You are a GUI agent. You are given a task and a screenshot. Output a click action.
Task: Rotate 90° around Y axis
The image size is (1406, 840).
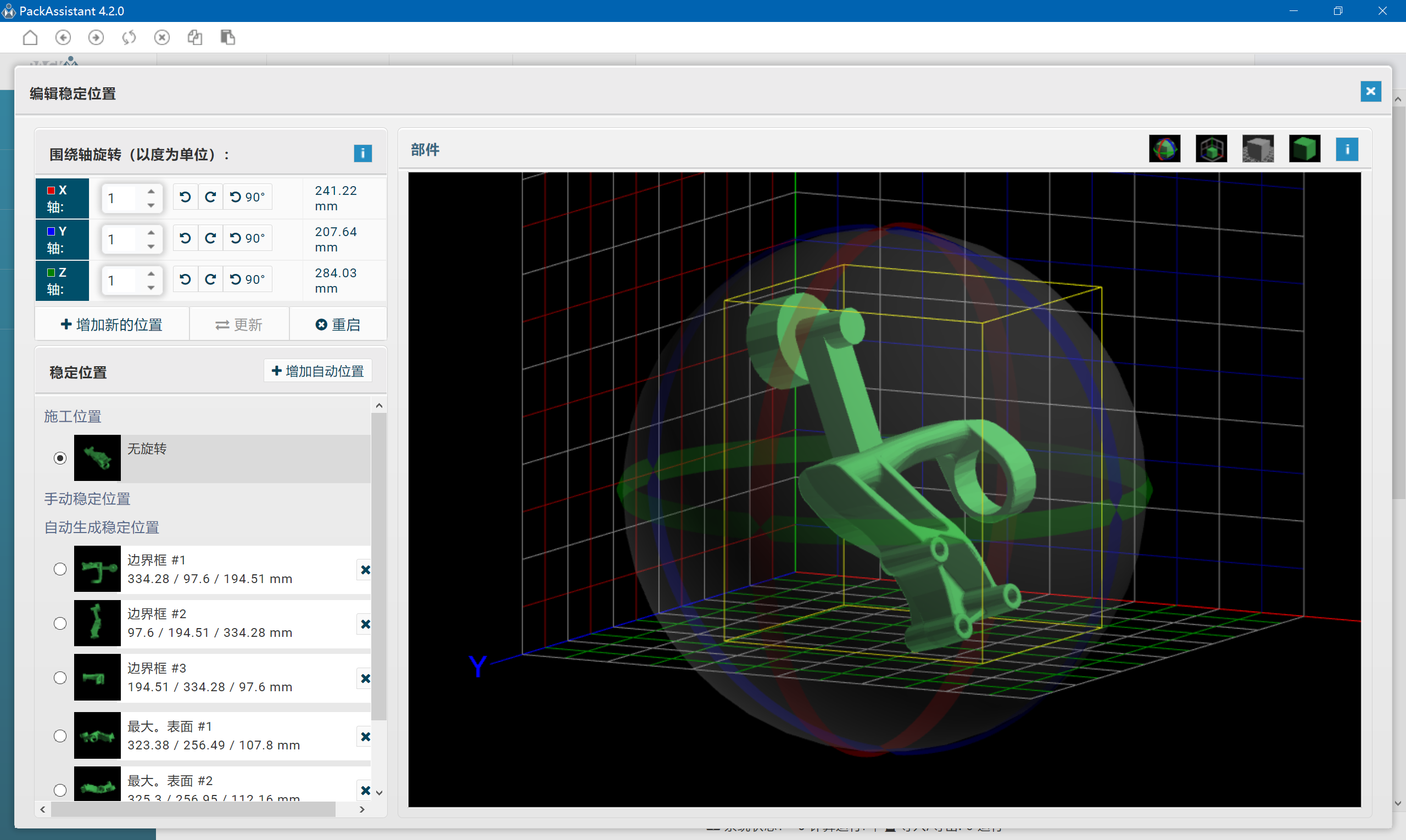pyautogui.click(x=248, y=238)
